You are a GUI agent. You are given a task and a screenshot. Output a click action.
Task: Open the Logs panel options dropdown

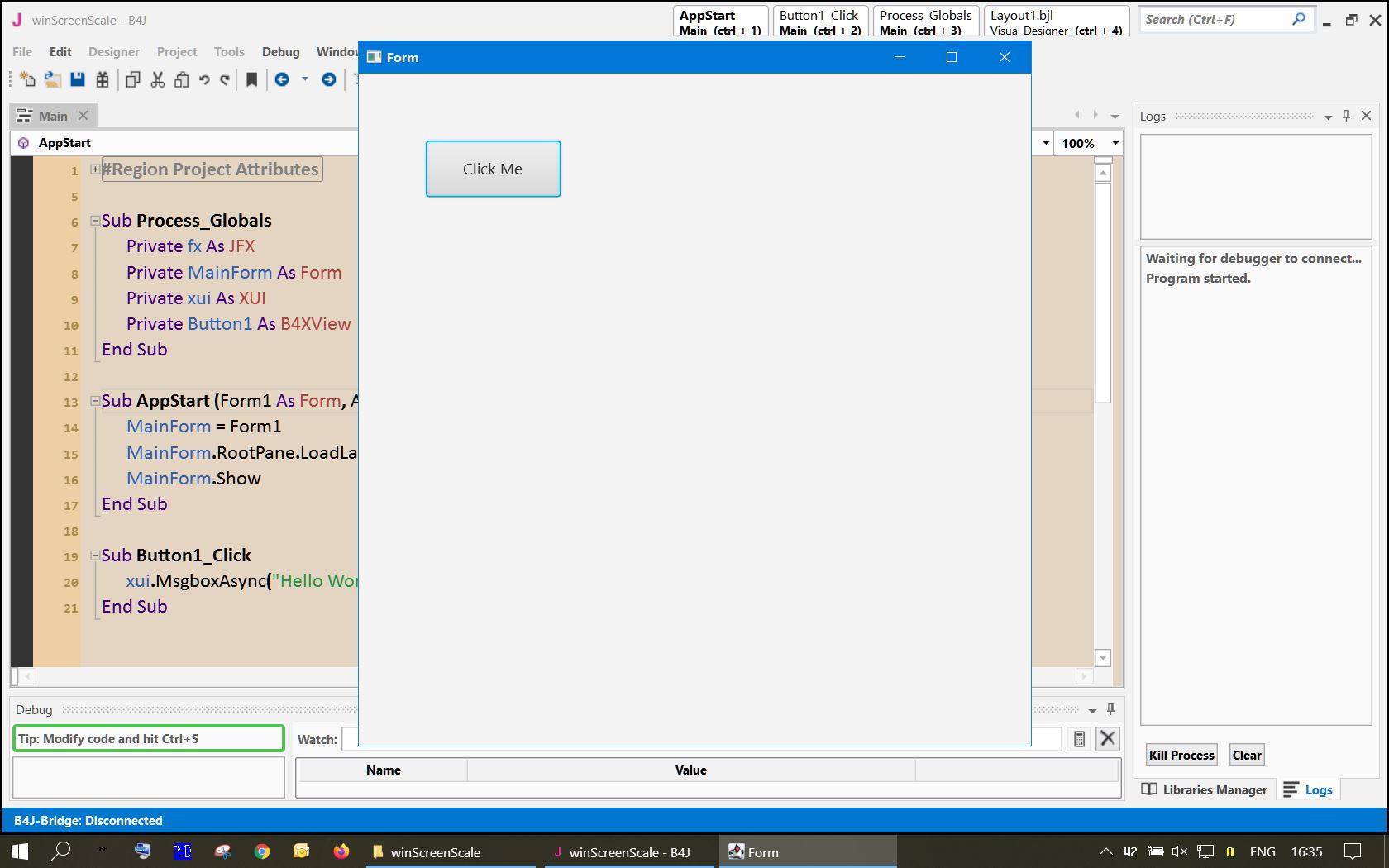click(x=1328, y=117)
